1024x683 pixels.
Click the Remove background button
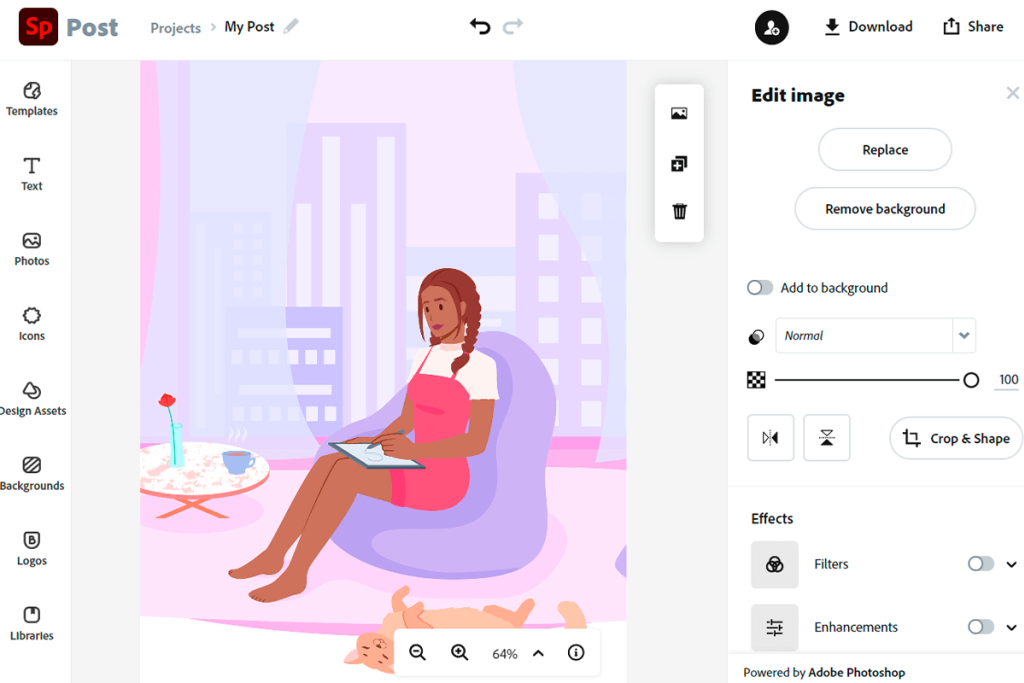(884, 209)
